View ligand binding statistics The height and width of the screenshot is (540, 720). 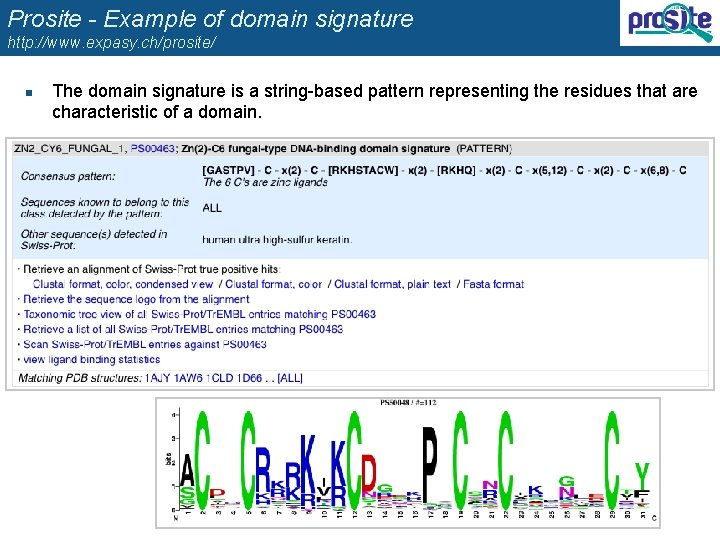tap(91, 360)
